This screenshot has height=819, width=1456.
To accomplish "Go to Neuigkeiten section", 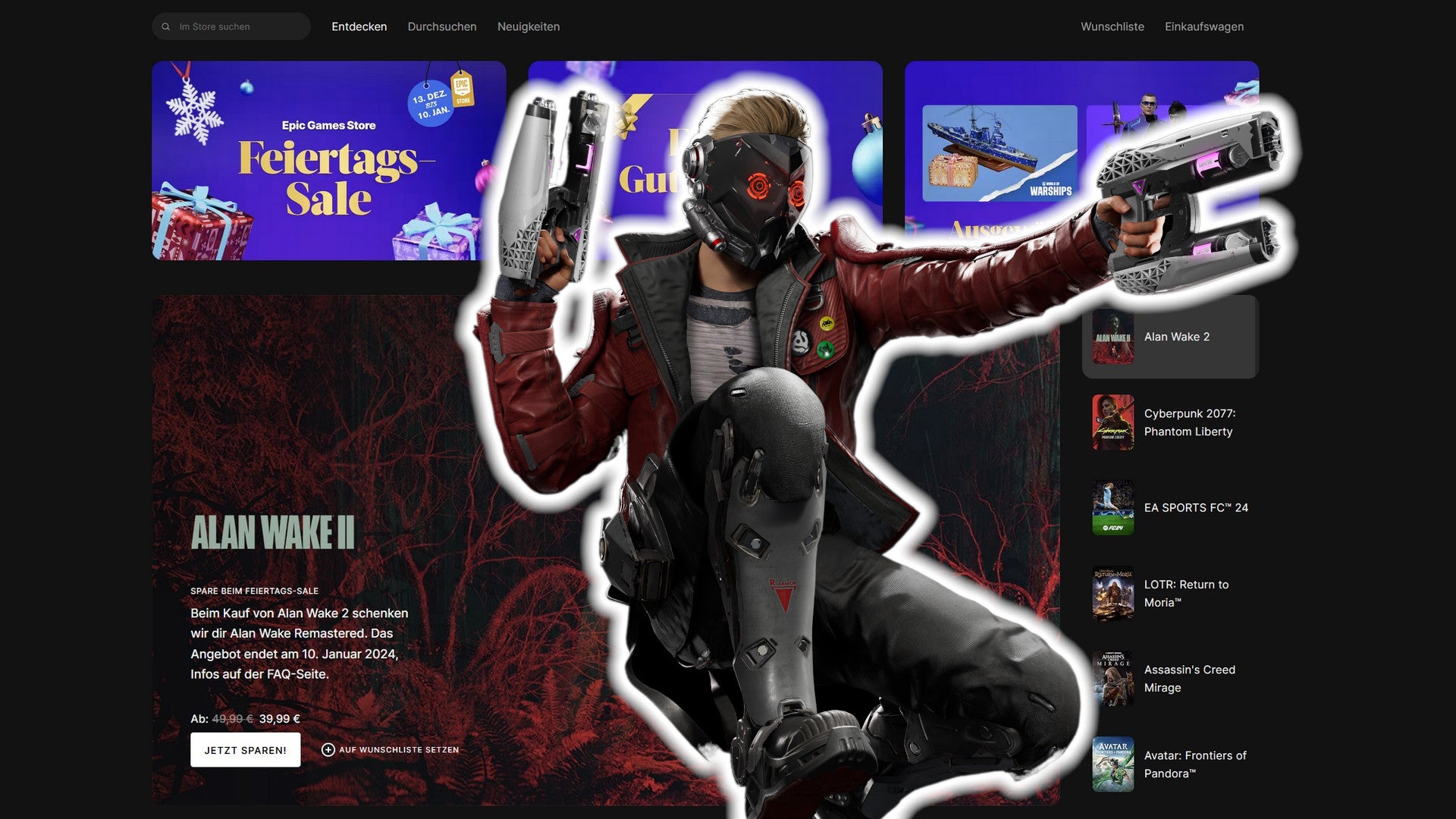I will [529, 27].
